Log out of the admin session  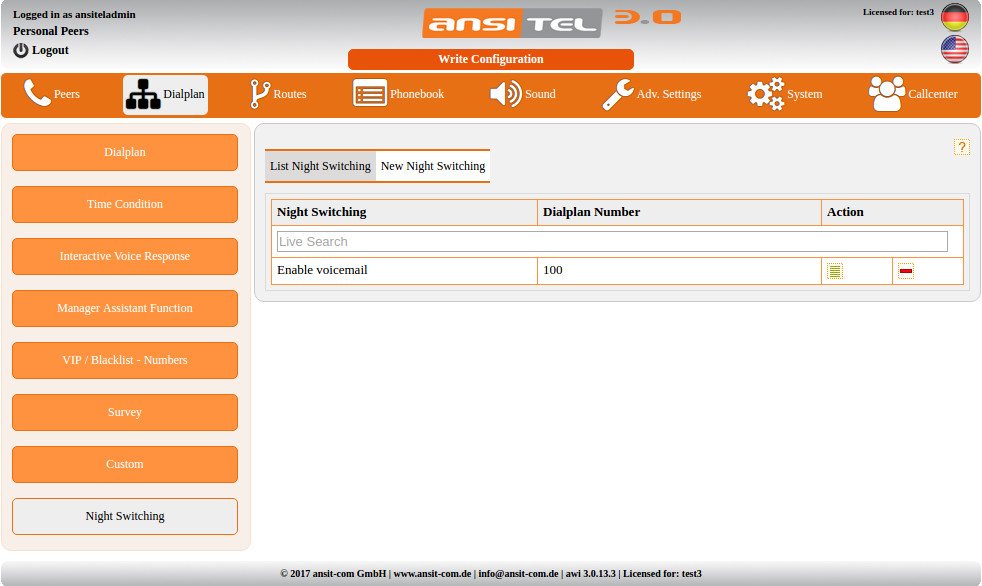[x=41, y=50]
